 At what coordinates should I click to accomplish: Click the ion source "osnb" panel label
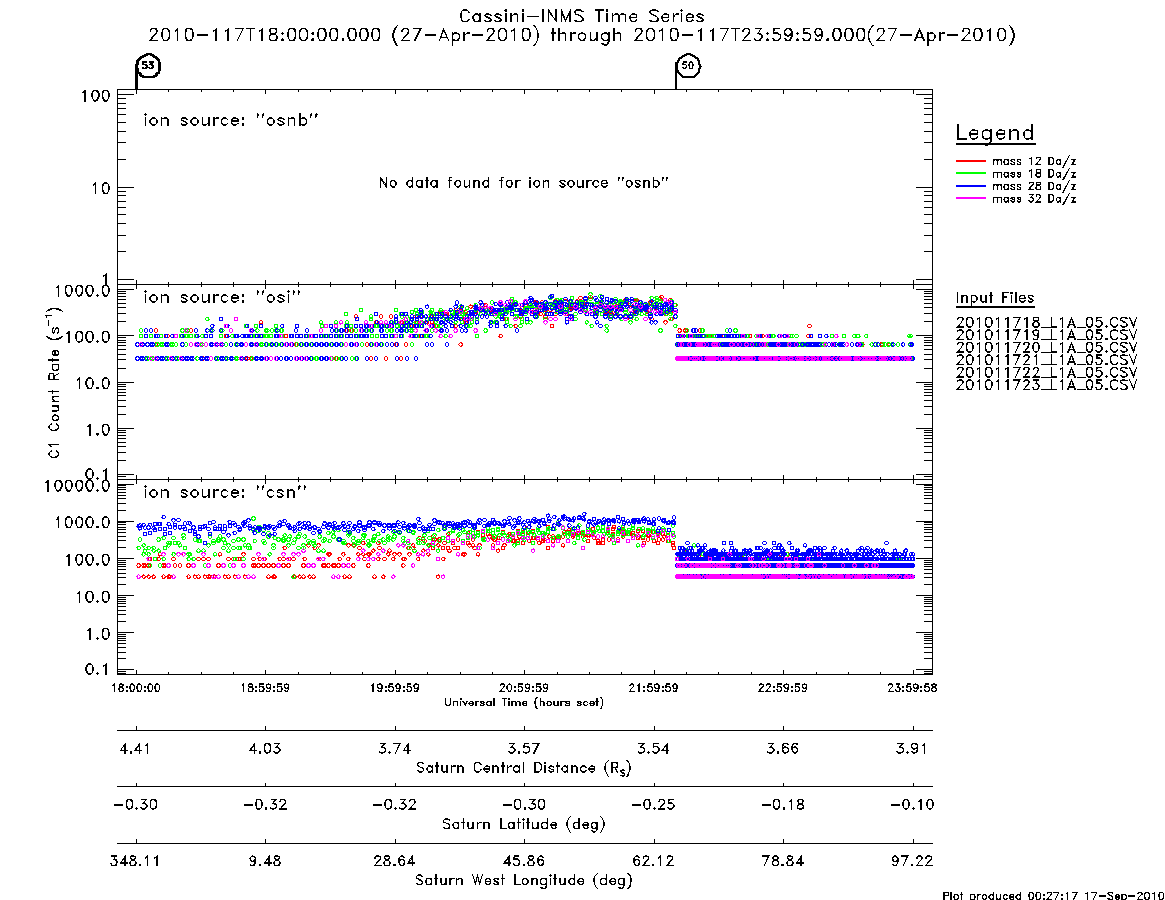coord(231,120)
